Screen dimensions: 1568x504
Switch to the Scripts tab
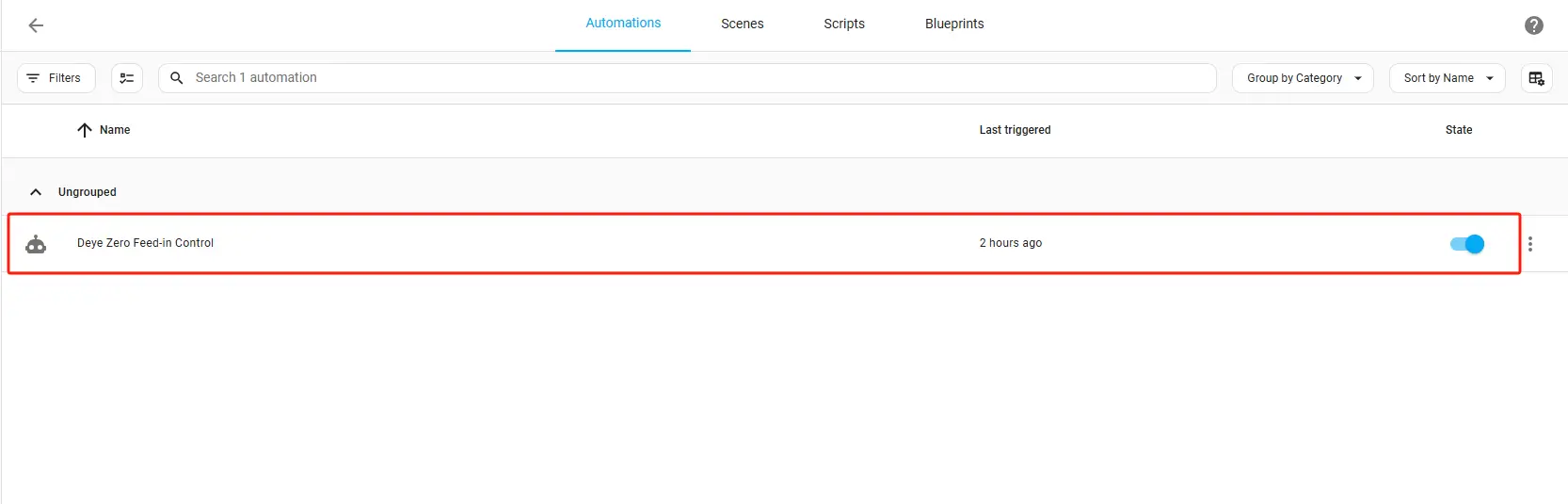(x=843, y=24)
